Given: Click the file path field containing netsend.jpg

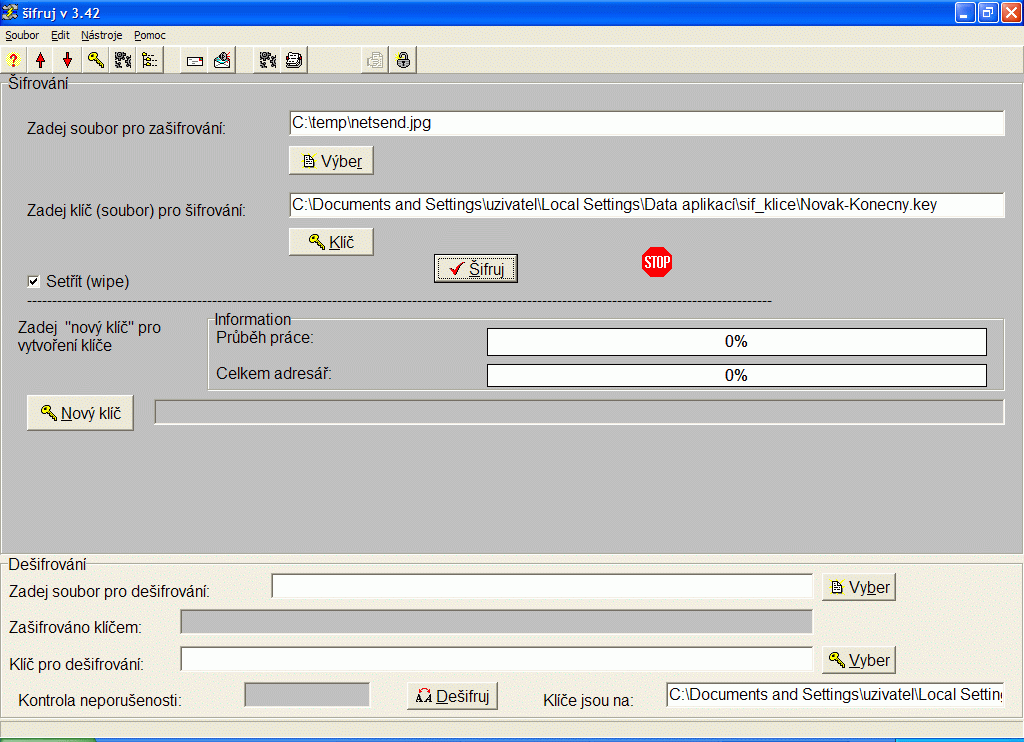Looking at the screenshot, I should pos(647,123).
